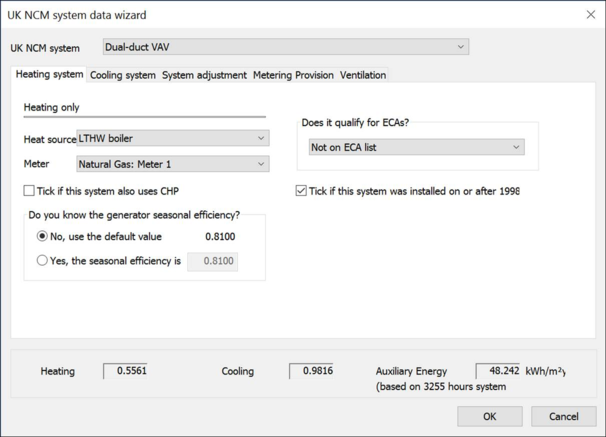Go to the Metering Provision tab
Screen dimensions: 606x437
tap(293, 75)
